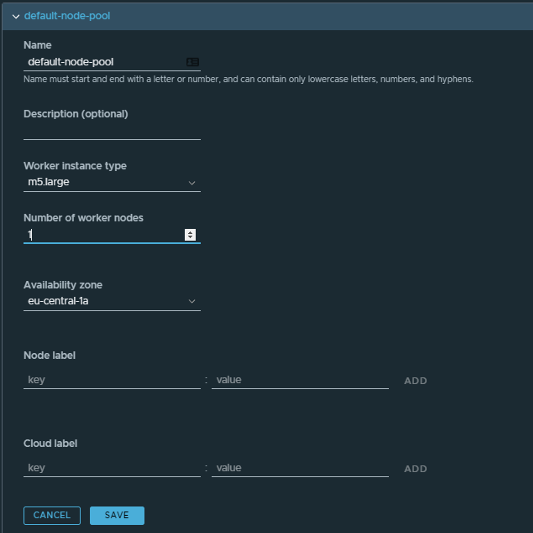This screenshot has width=533, height=533.
Task: Open the Worker instance type m5.large dropdown
Action: click(x=112, y=182)
